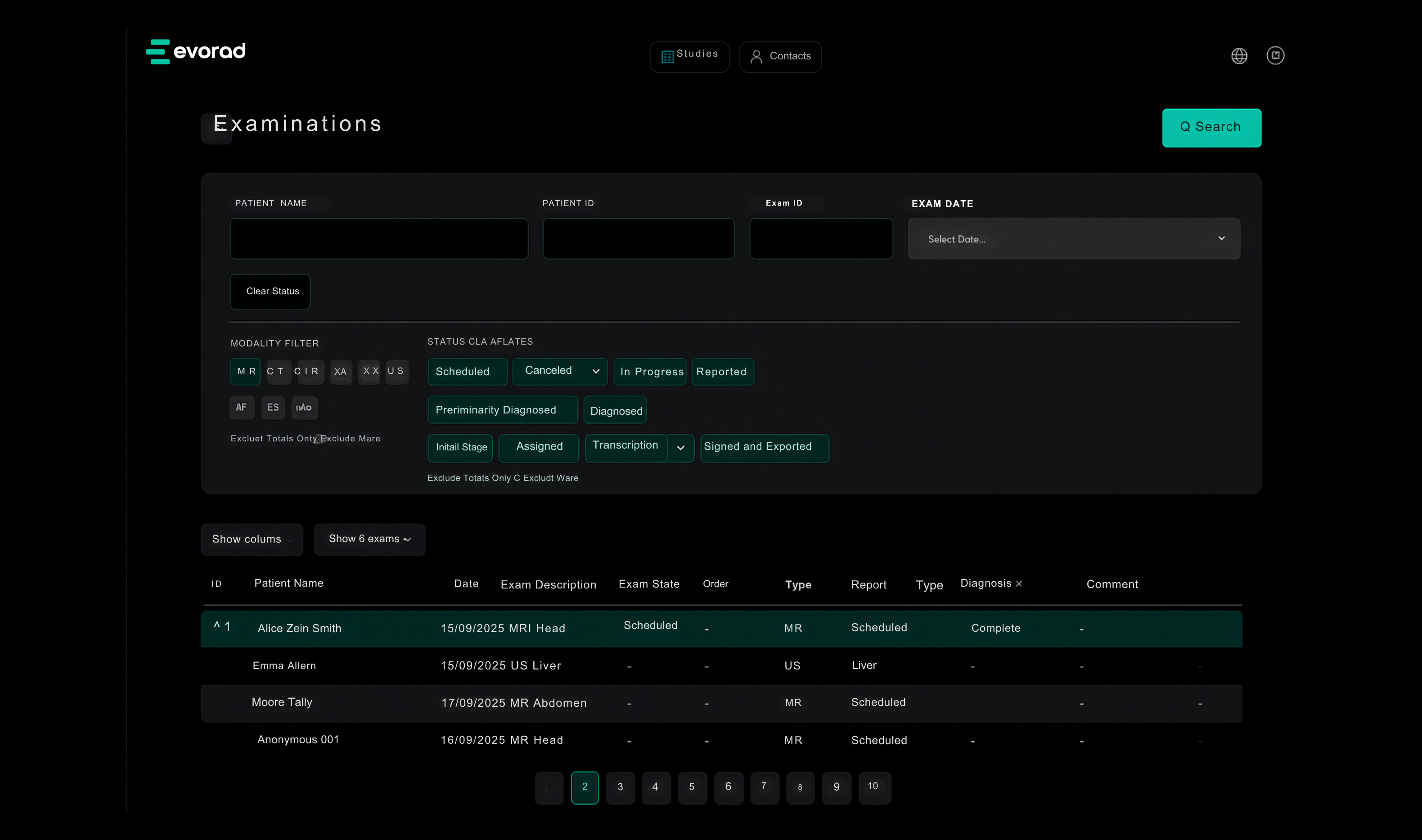Click the XA modality filter
The height and width of the screenshot is (840, 1422).
pos(341,371)
